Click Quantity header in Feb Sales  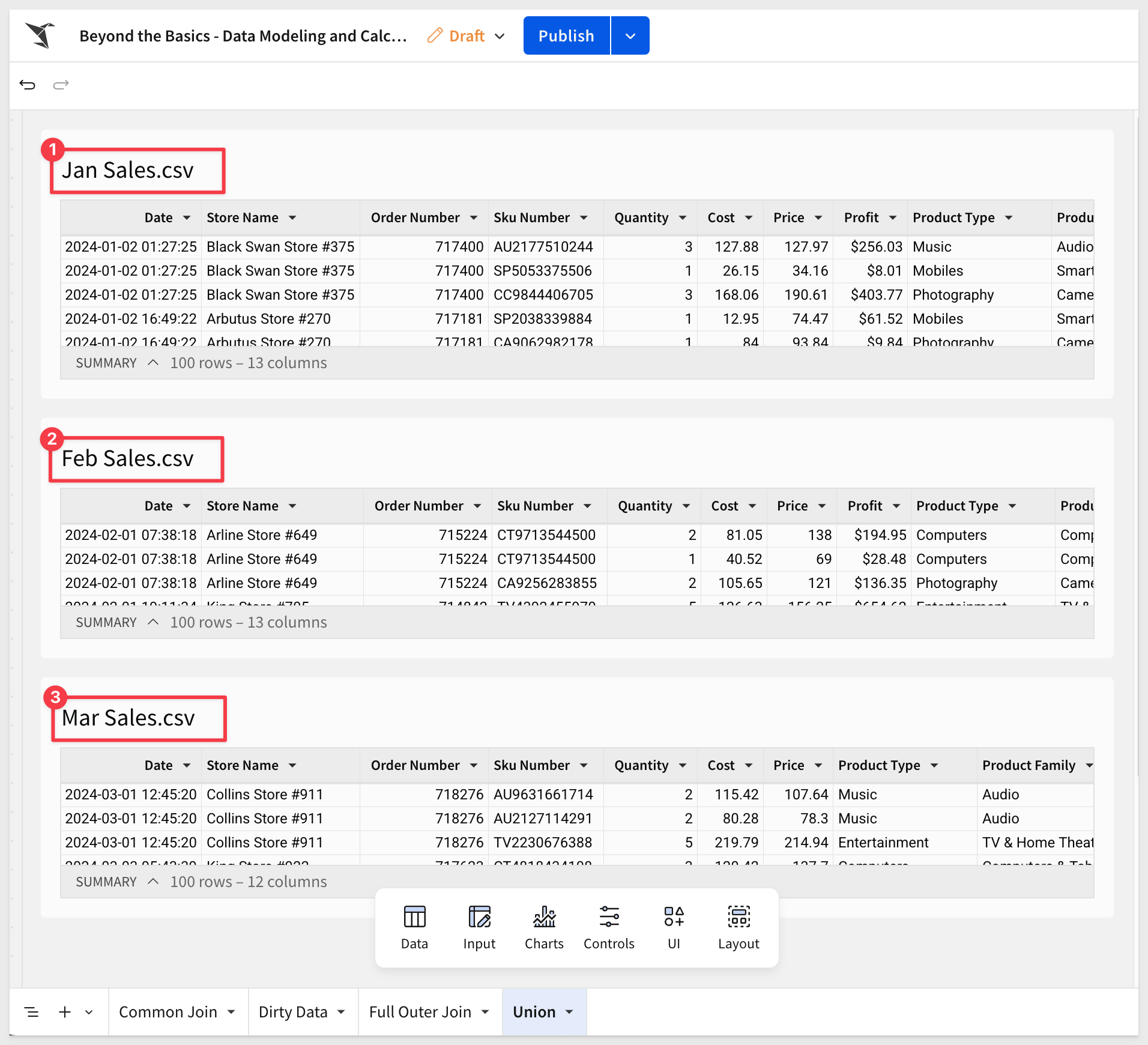click(645, 506)
